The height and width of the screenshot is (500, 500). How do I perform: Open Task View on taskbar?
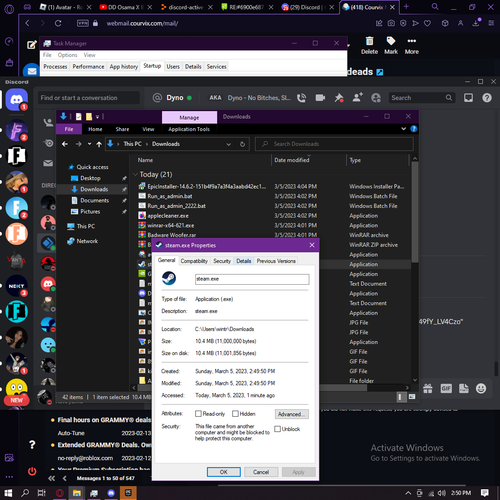pos(42,493)
